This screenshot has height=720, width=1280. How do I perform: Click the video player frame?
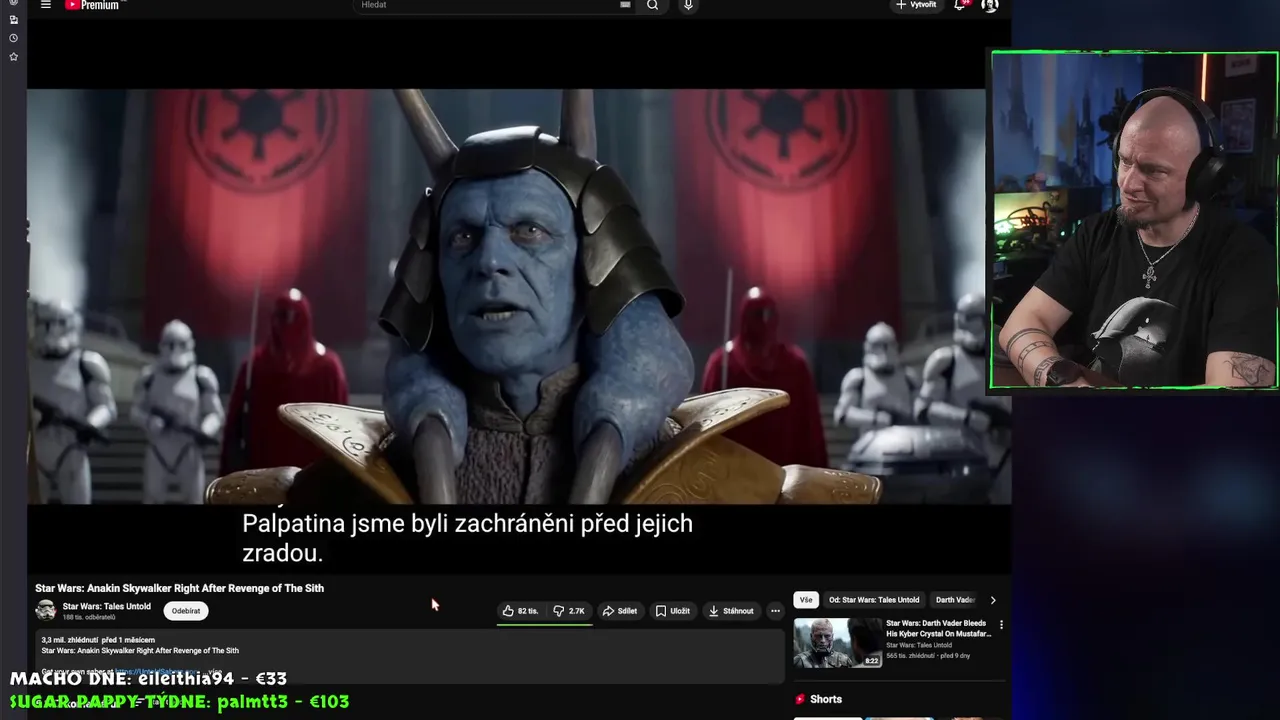pyautogui.click(x=519, y=297)
